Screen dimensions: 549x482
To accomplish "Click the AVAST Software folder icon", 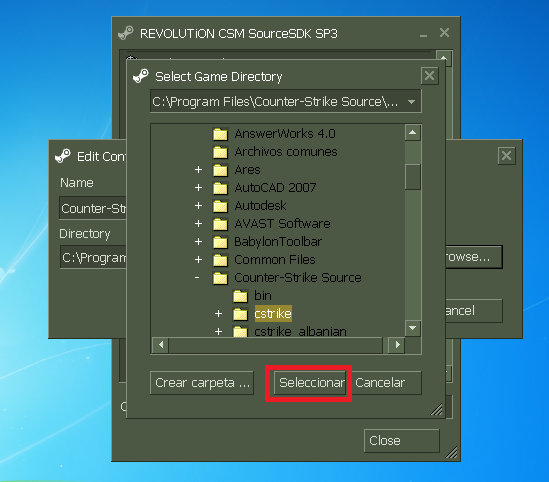I will coord(220,224).
